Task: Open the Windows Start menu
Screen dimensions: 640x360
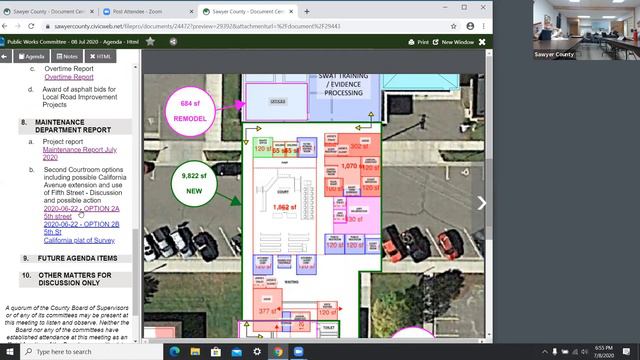Action: pos(10,352)
